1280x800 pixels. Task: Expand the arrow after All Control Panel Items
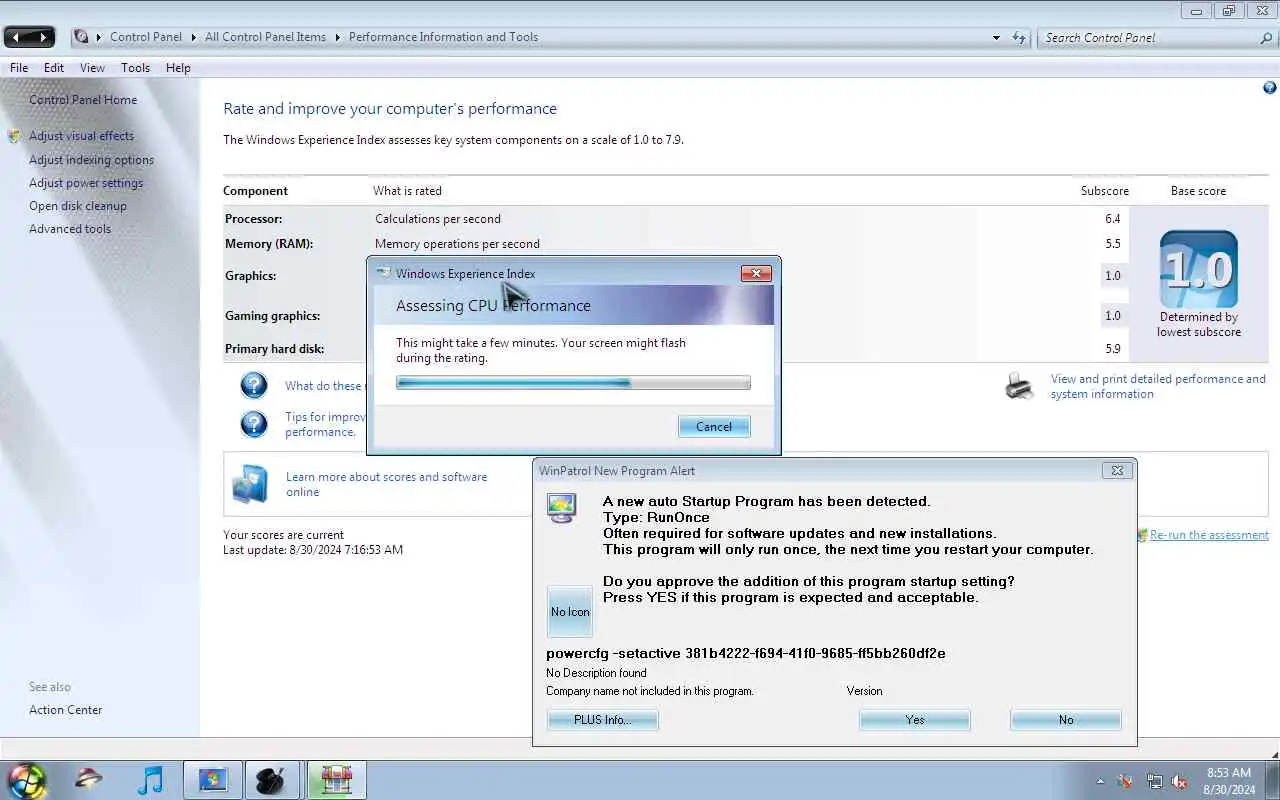point(337,37)
